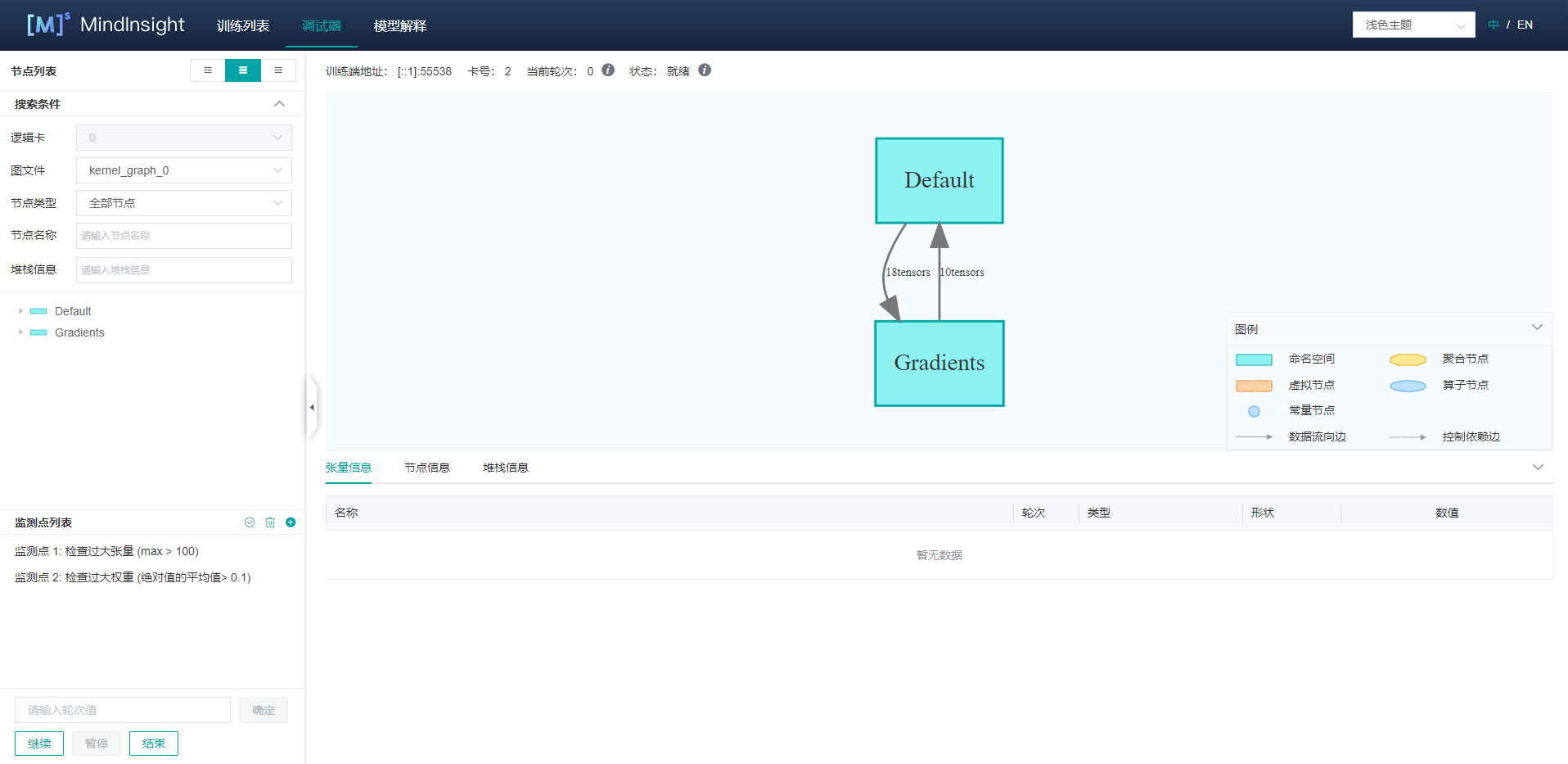The height and width of the screenshot is (764, 1568).
Task: Click the 节点名称 search input field
Action: [184, 236]
